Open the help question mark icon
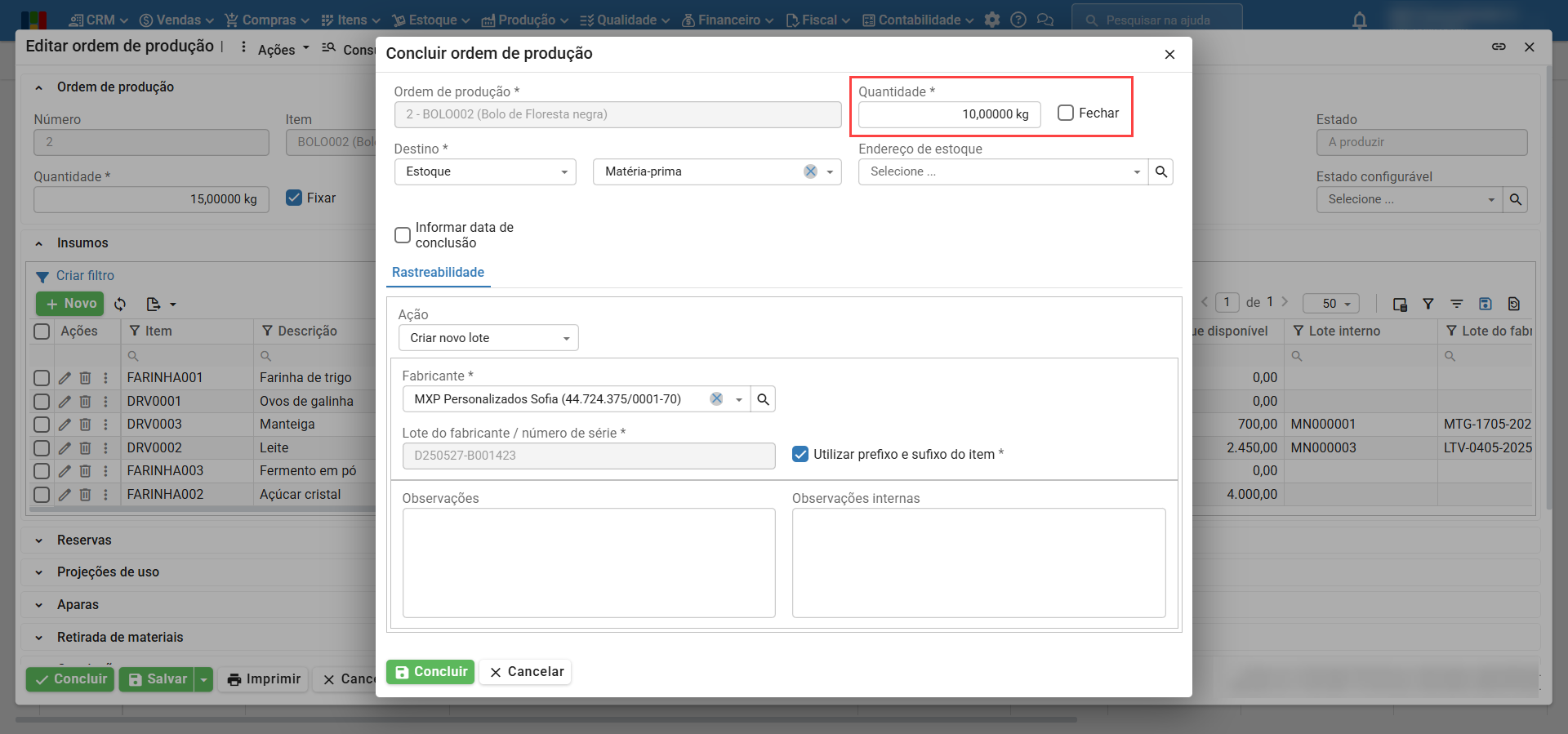1568x734 pixels. point(1018,20)
